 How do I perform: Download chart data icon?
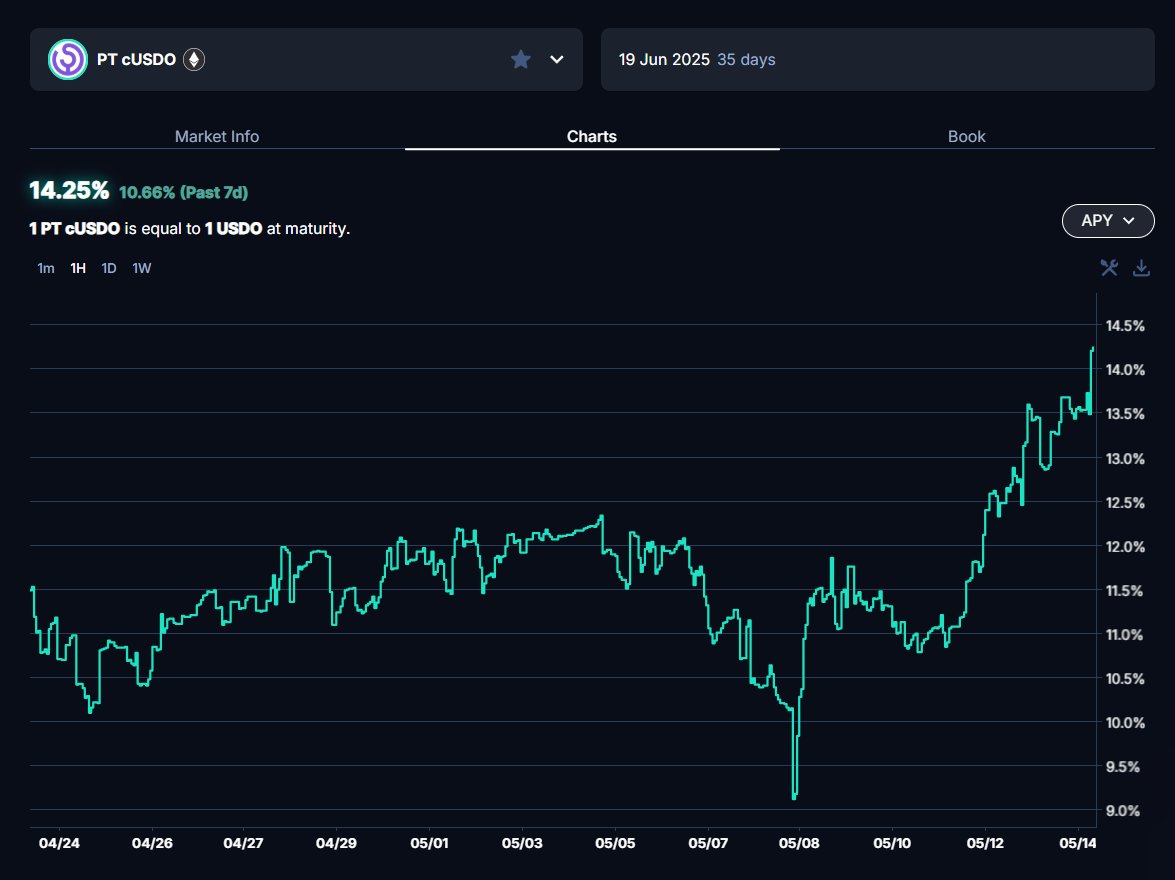[1141, 268]
